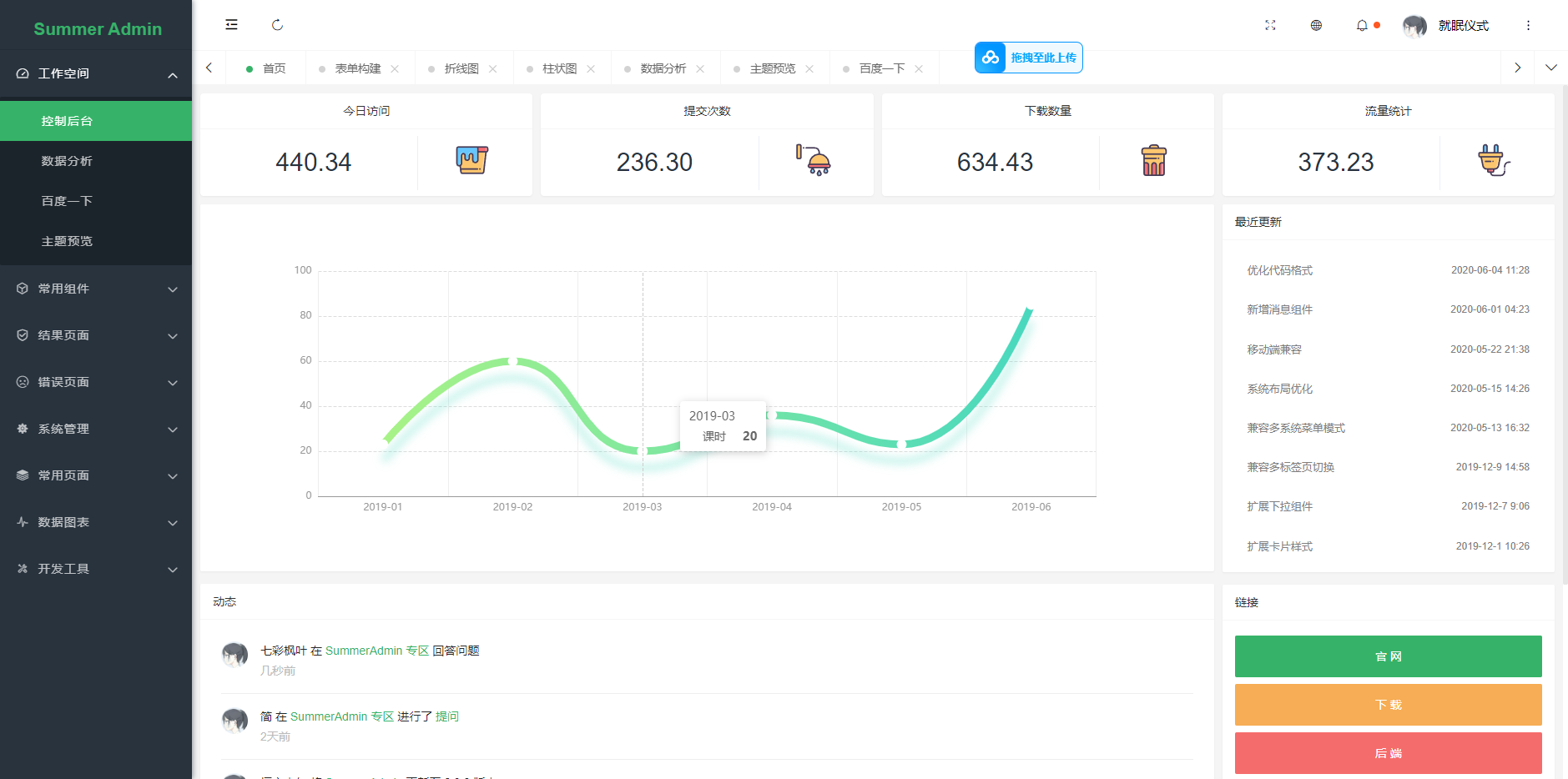This screenshot has width=1568, height=779.
Task: Open the vertical dots menu at top right
Action: pos(1529,26)
